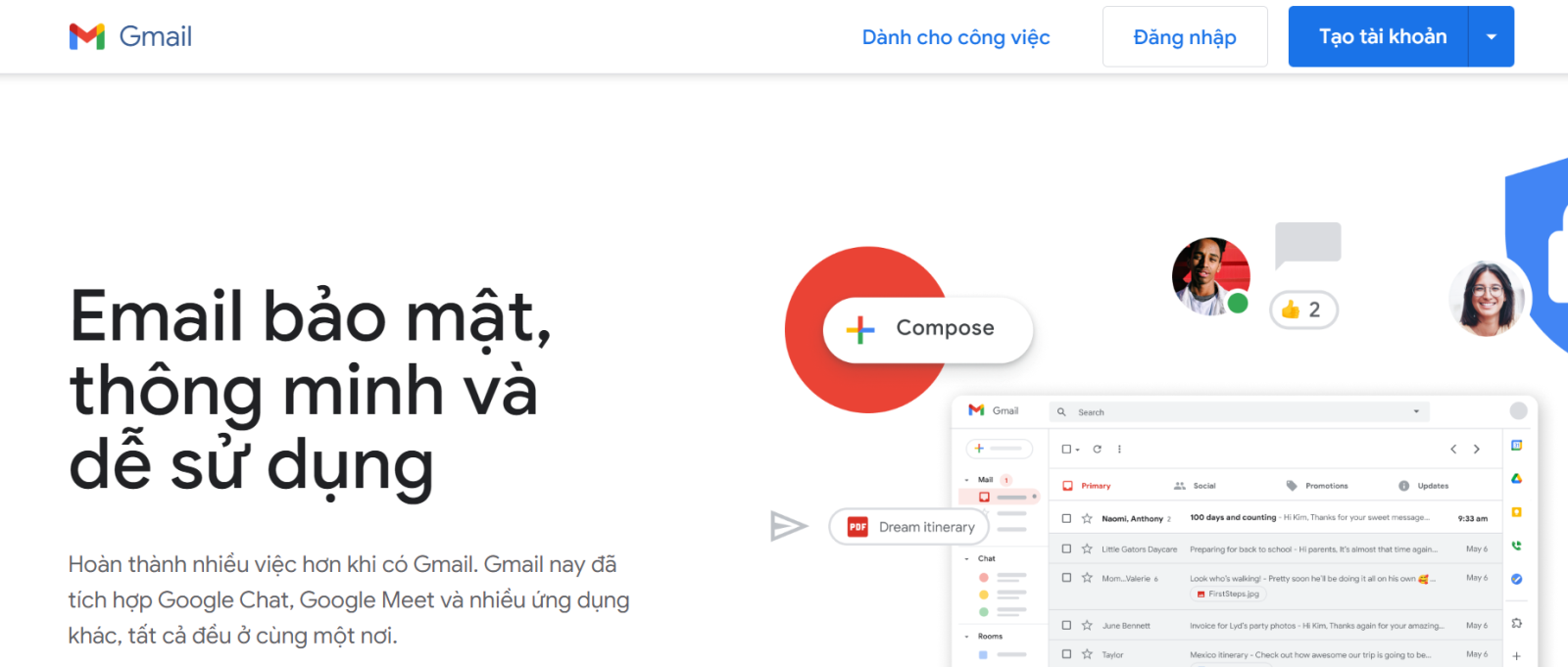Select the highlighted inbox item in sidebar
Screen dimensions: 1568x667
coord(1000,497)
